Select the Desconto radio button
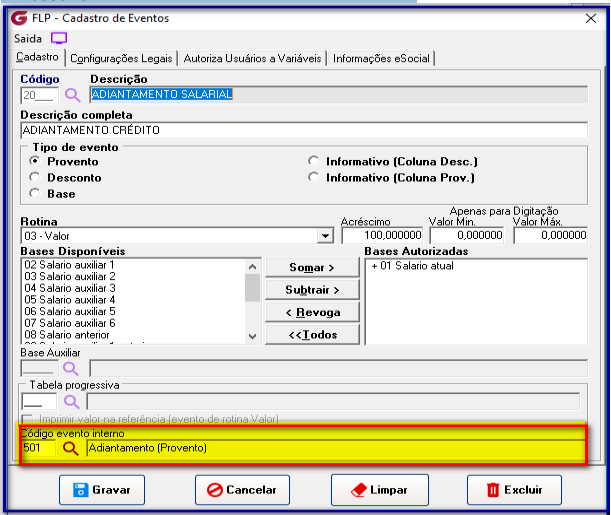Viewport: 611px width, 515px height. [x=35, y=177]
